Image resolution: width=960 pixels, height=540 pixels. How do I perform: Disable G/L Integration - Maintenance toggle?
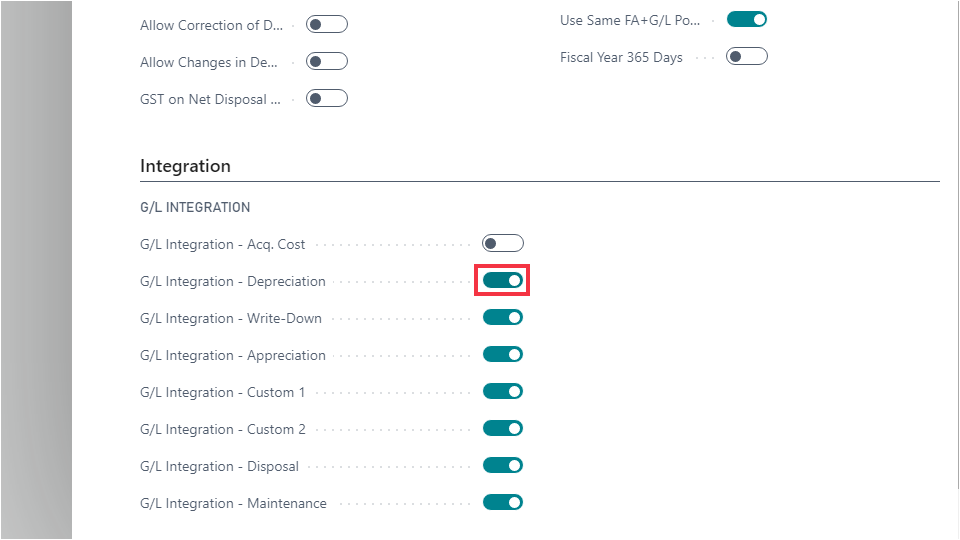(x=502, y=503)
